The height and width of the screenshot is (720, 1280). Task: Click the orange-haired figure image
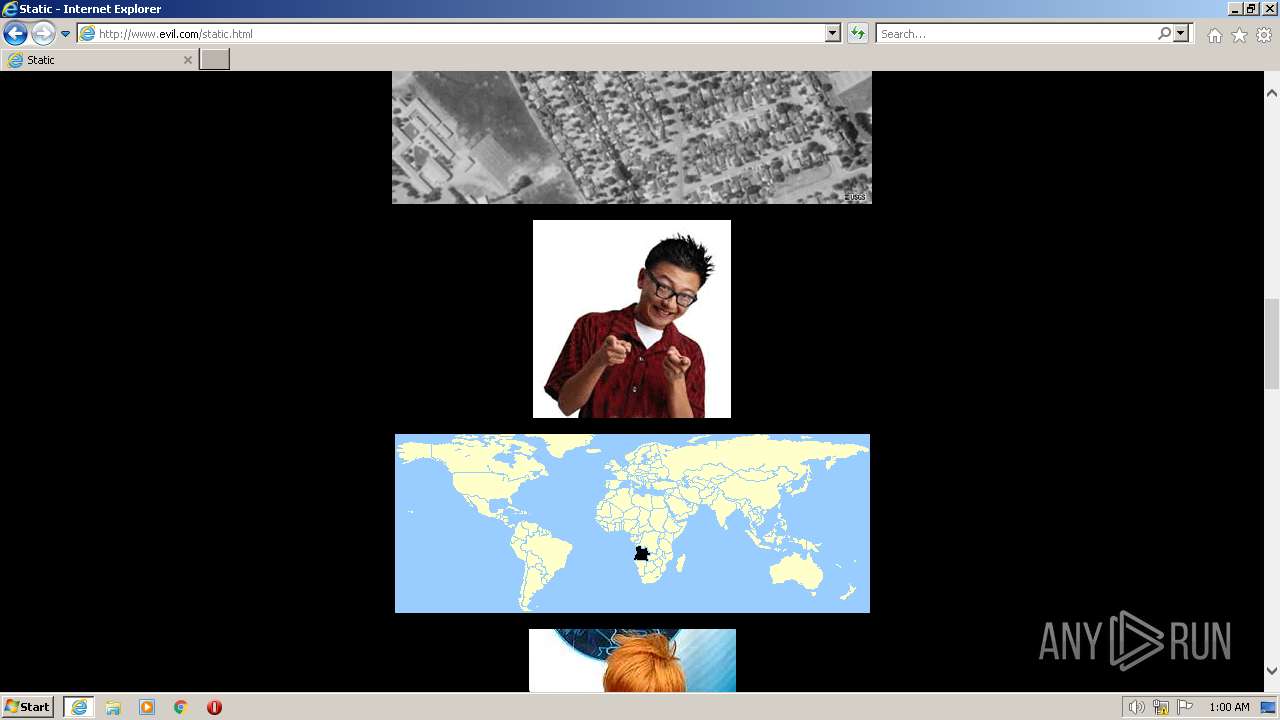coord(632,660)
